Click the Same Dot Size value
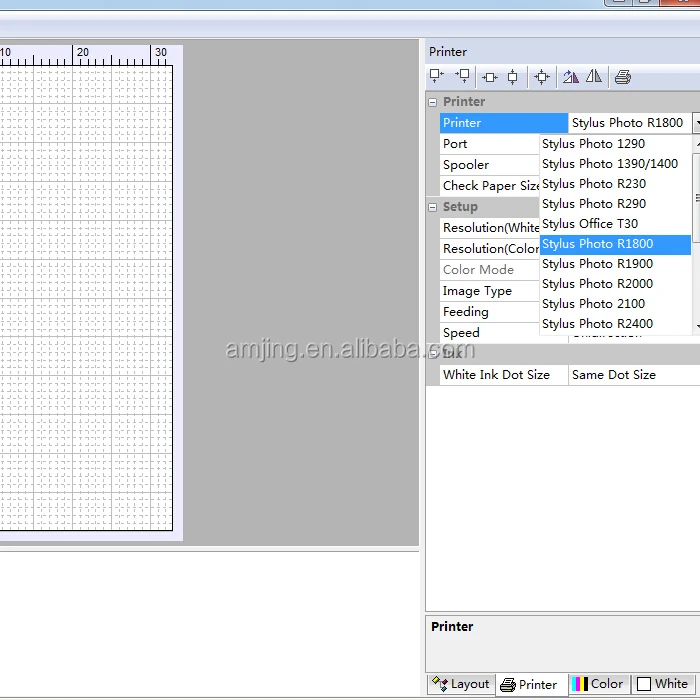Image resolution: width=700 pixels, height=700 pixels. point(634,375)
